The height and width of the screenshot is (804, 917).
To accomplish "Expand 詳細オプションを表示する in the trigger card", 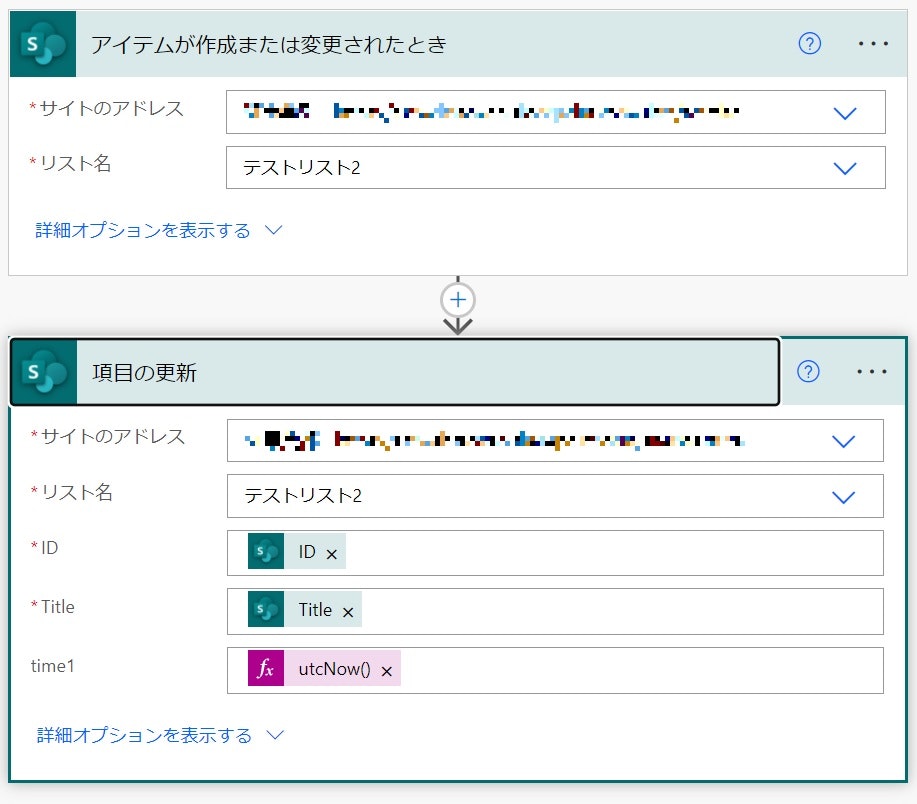I will tap(159, 230).
